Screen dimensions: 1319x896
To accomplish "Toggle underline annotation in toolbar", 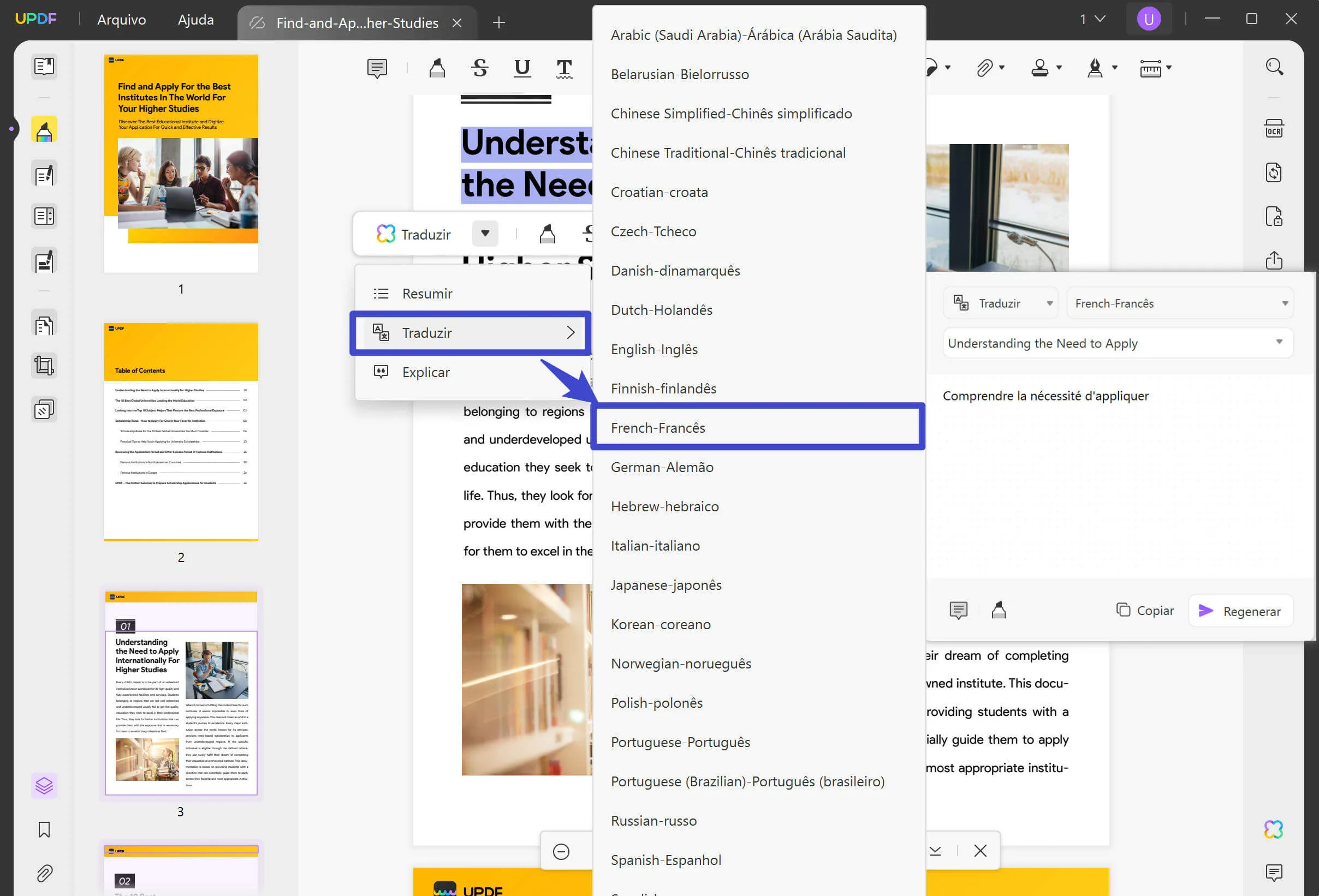I will point(521,68).
